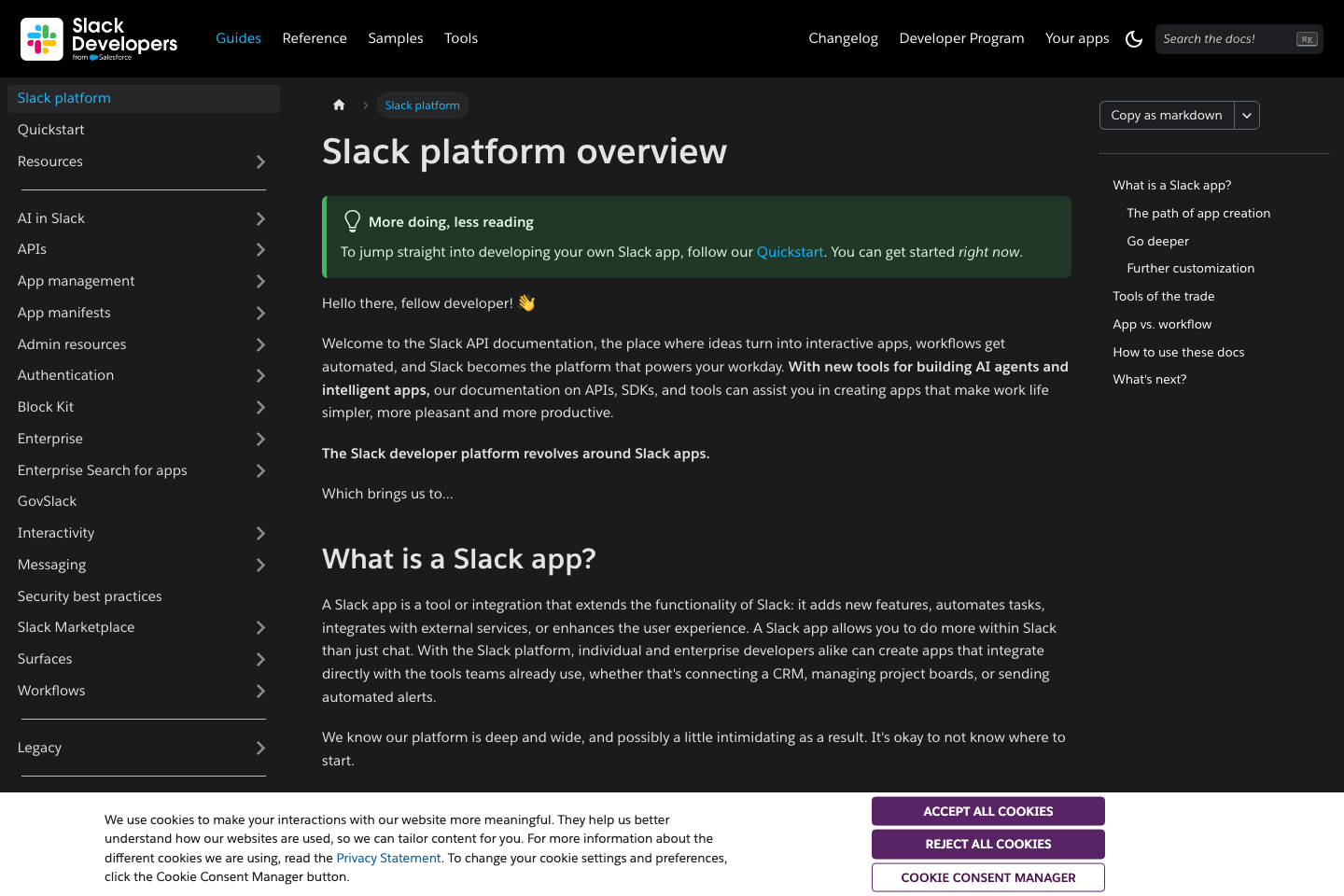Switch to the Reference navigation tab
The width and height of the screenshot is (1344, 896).
pyautogui.click(x=315, y=38)
